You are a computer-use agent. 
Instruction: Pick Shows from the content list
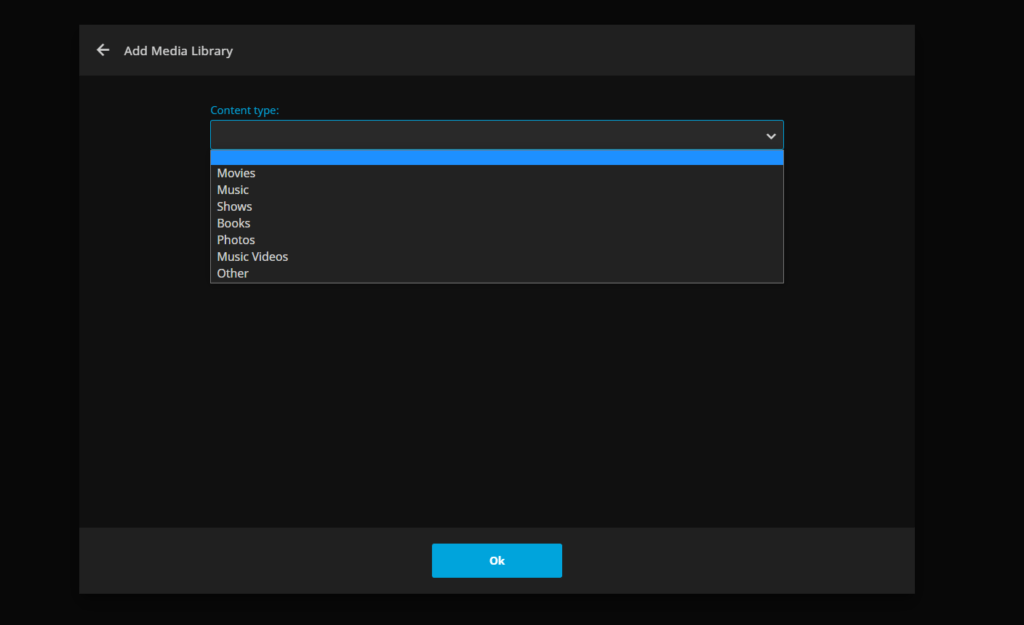coord(496,206)
